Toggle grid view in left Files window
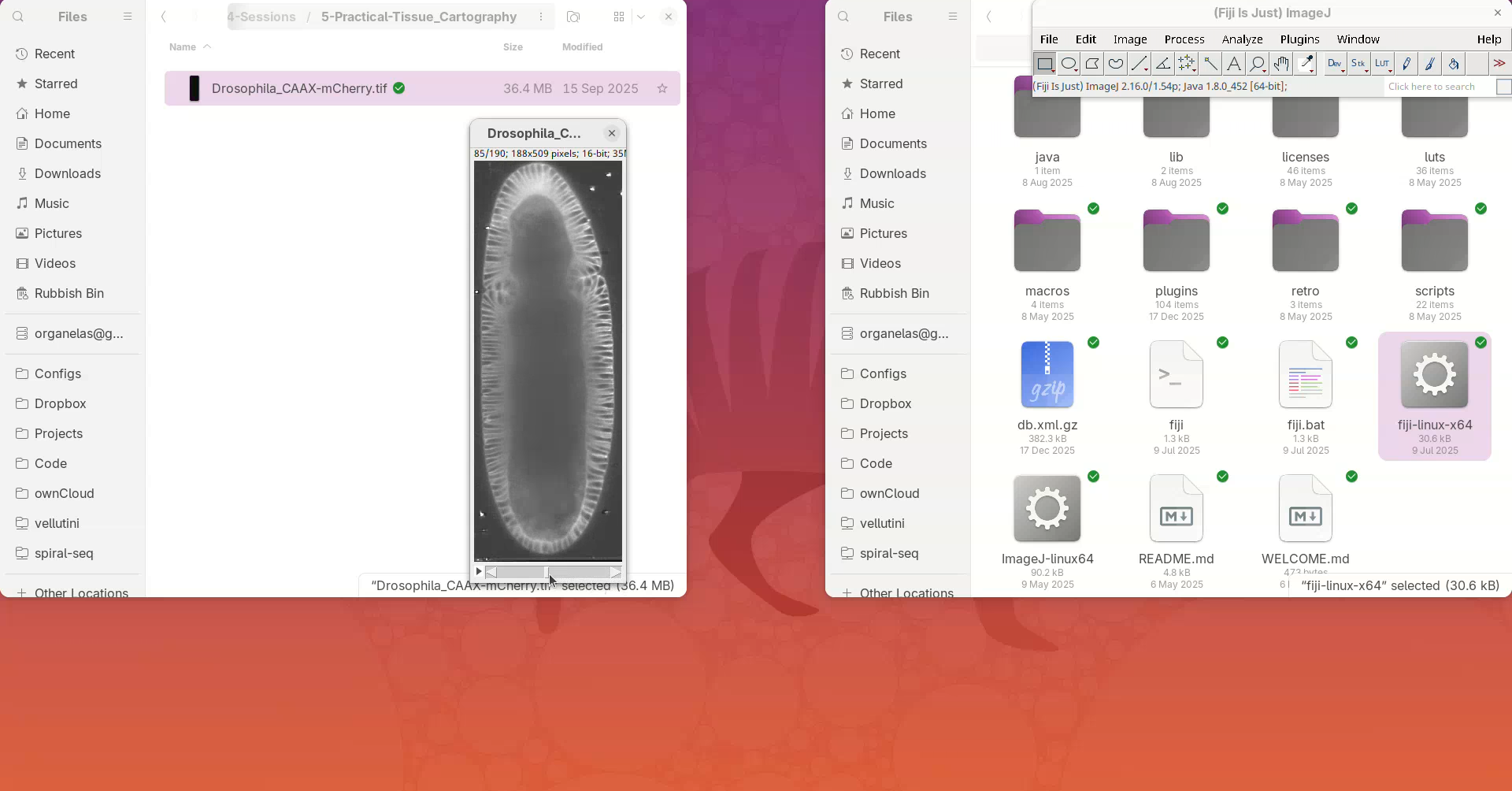 619,17
